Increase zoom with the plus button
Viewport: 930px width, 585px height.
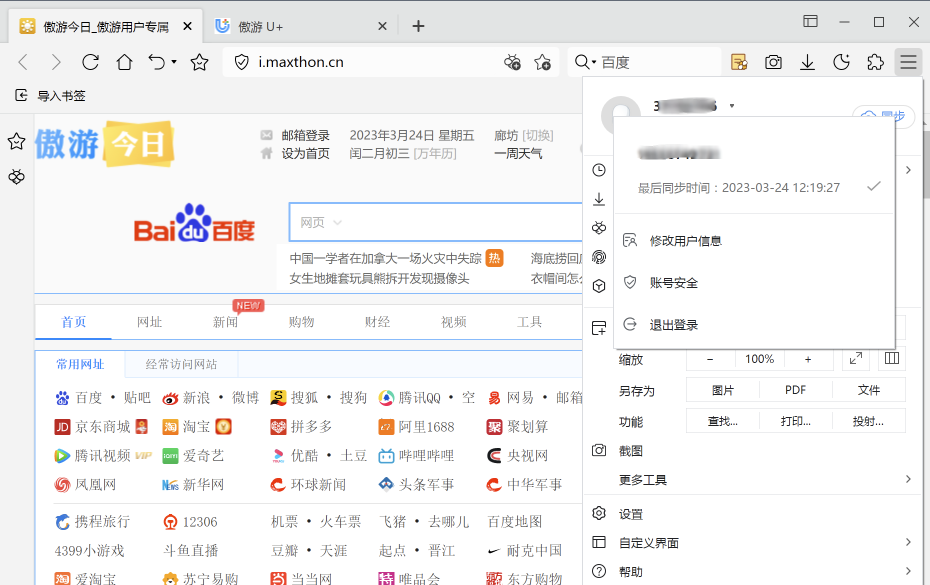(x=808, y=359)
